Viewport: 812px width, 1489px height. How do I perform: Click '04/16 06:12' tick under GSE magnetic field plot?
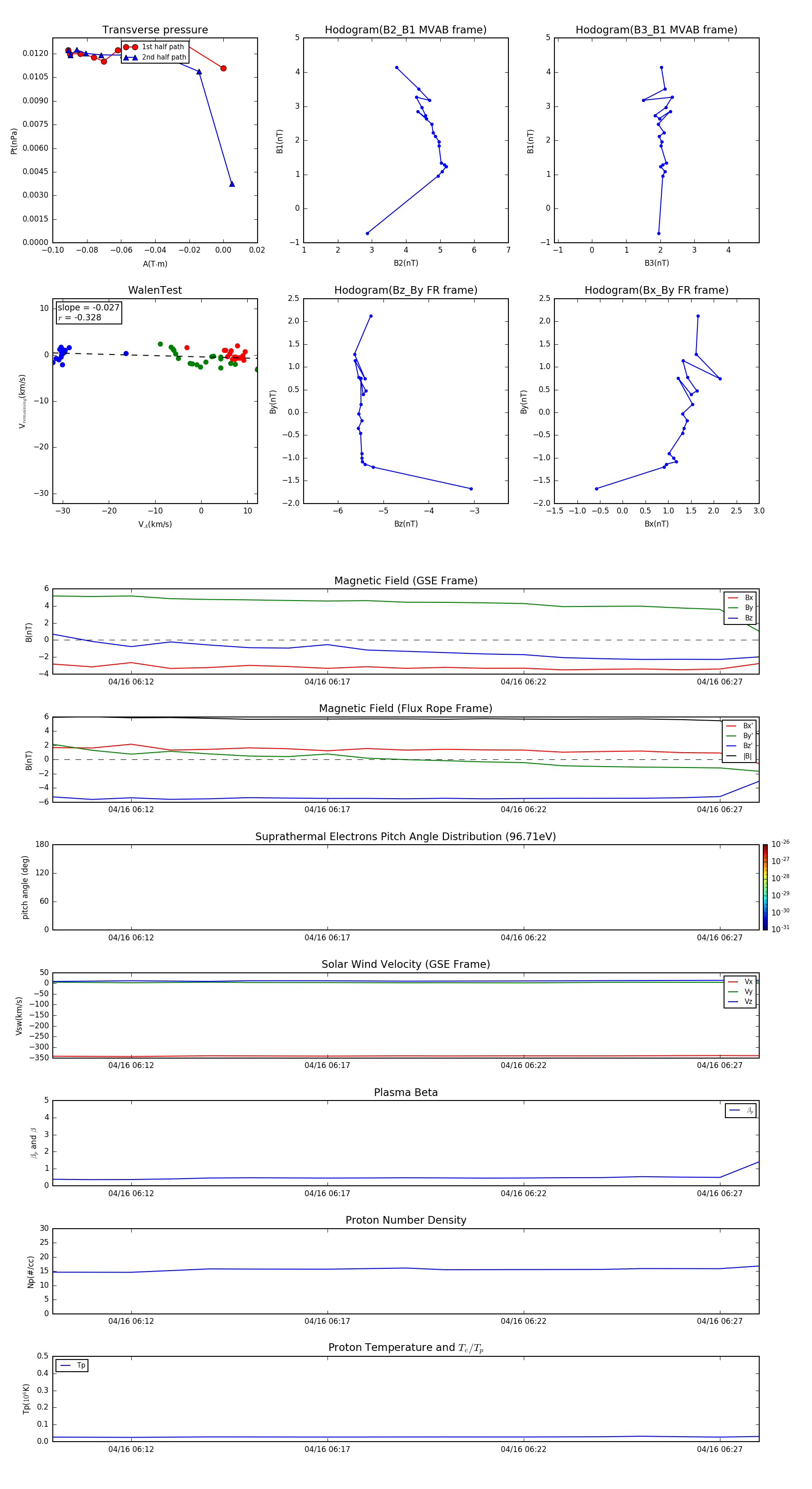[131, 681]
